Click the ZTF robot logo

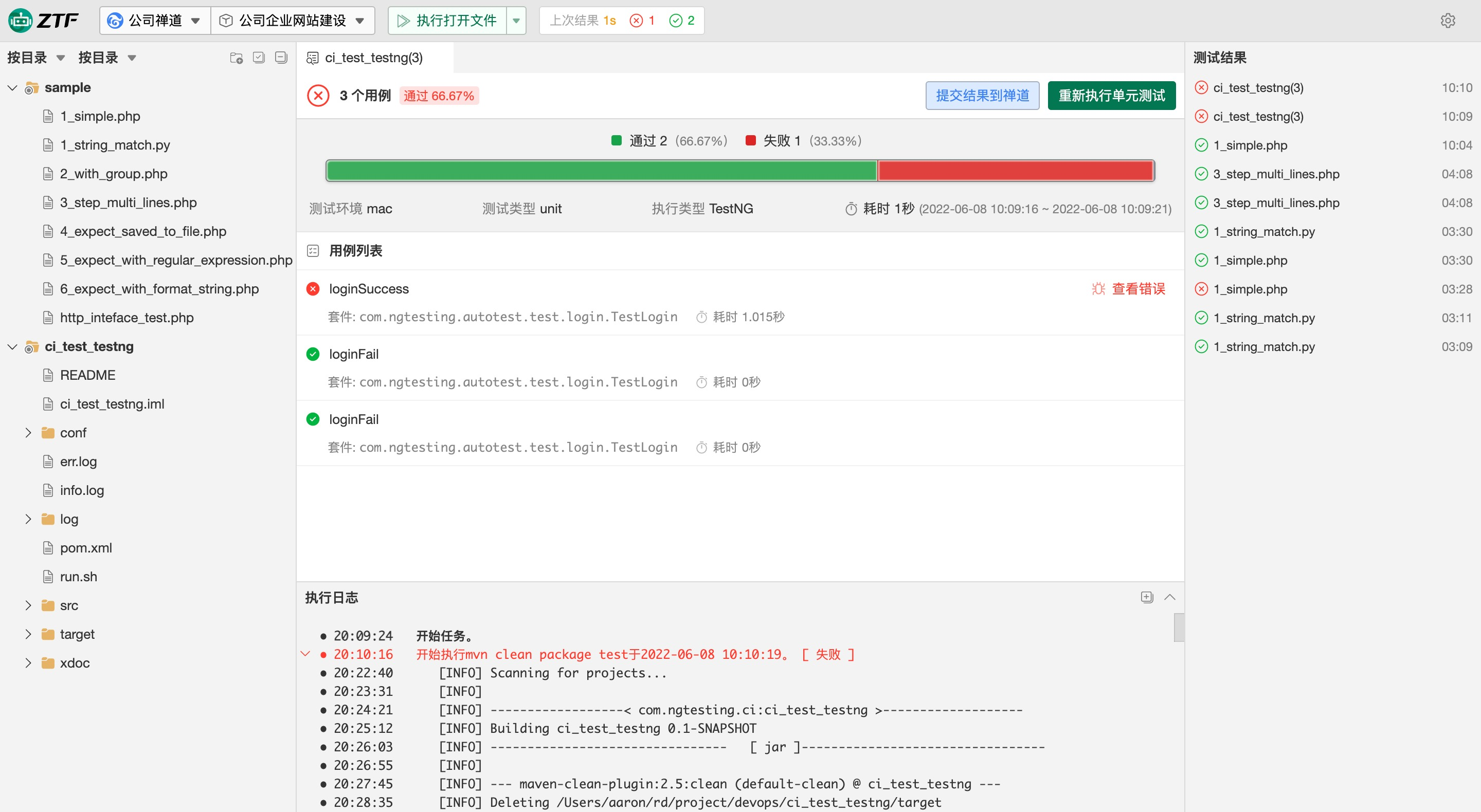pyautogui.click(x=21, y=21)
